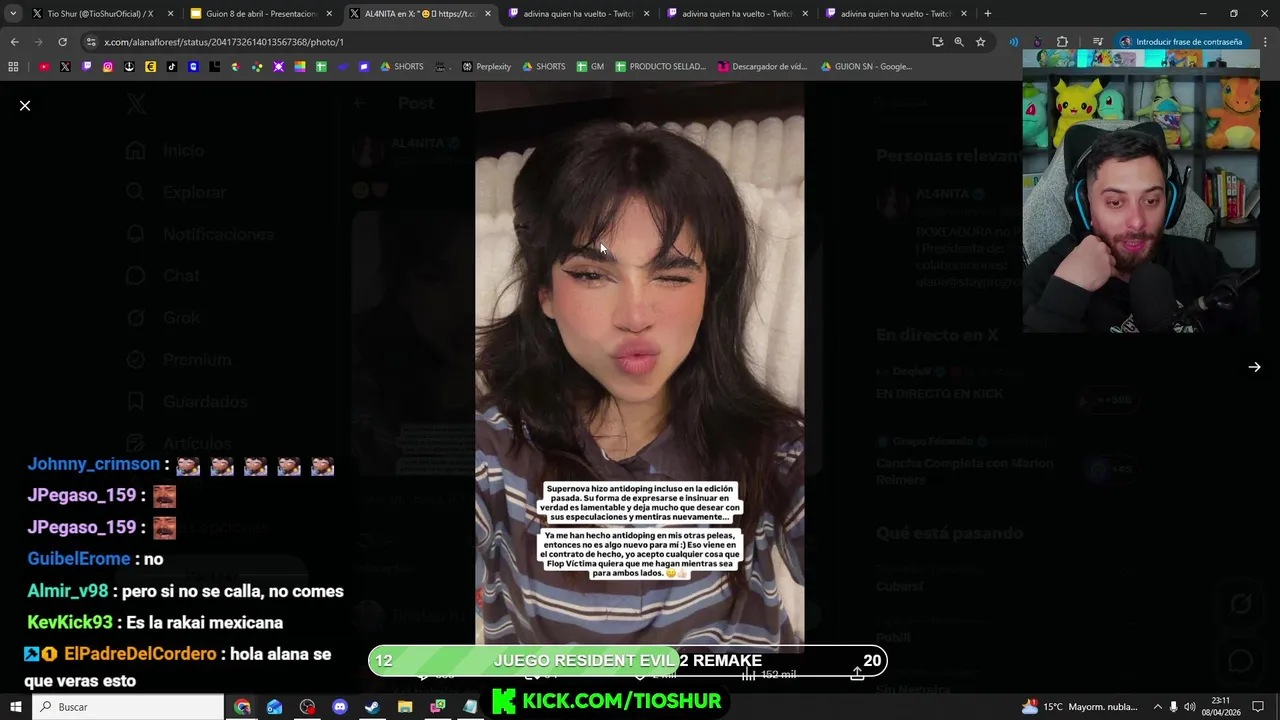Switch to the Tio Shur X tab
1280x720 pixels.
point(100,14)
